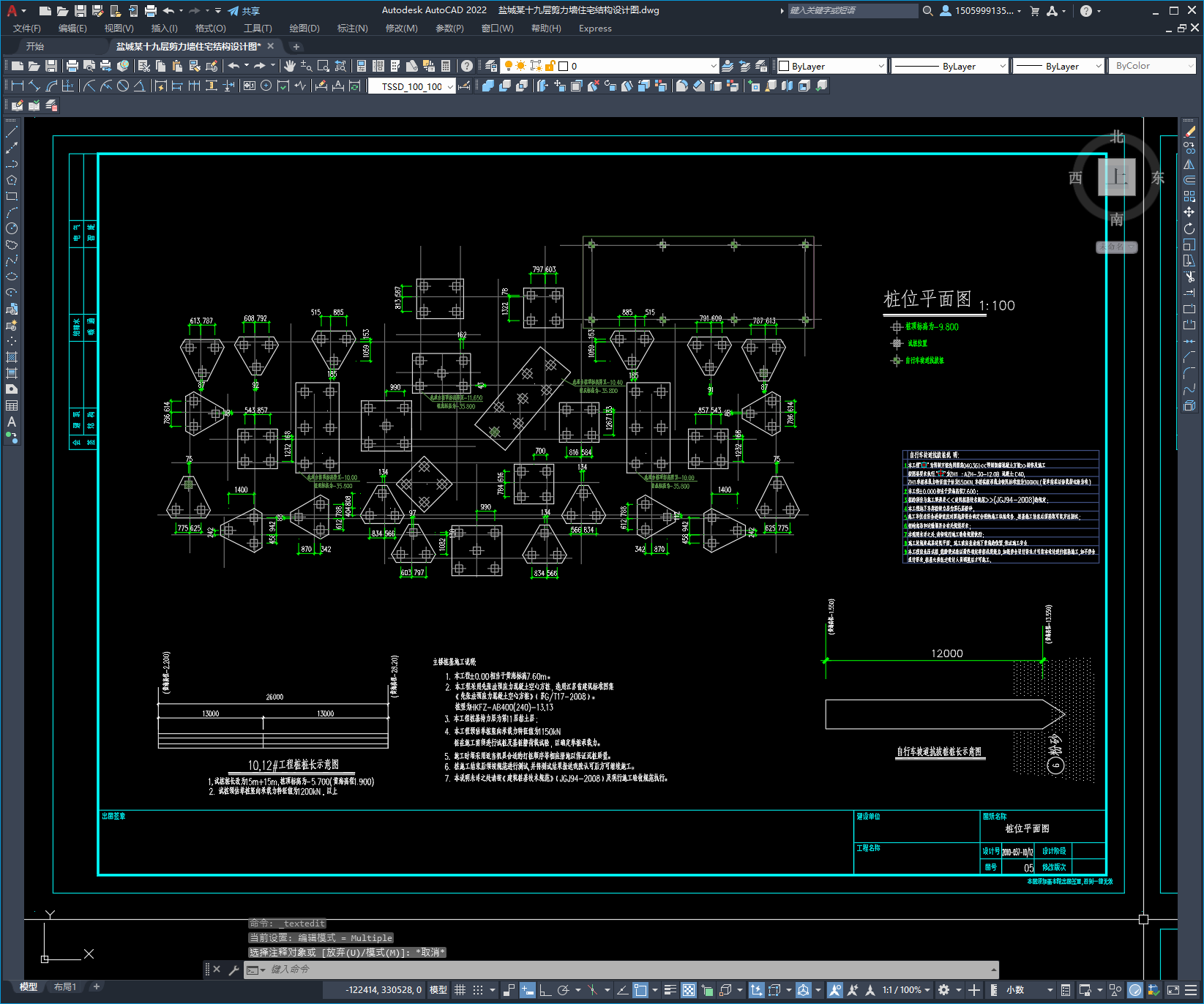Select the Aligned dimension tool
Viewport: 1204px width, 1004px height.
(34, 86)
